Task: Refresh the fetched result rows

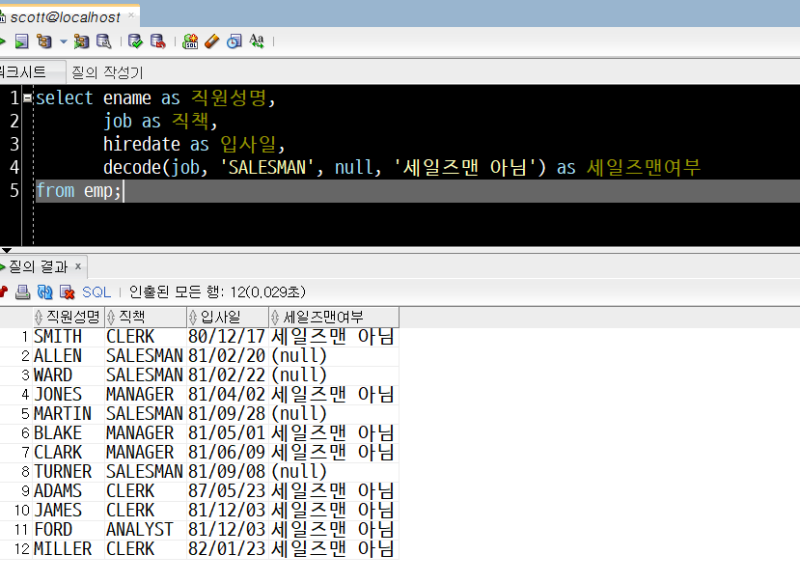Action: pyautogui.click(x=44, y=292)
